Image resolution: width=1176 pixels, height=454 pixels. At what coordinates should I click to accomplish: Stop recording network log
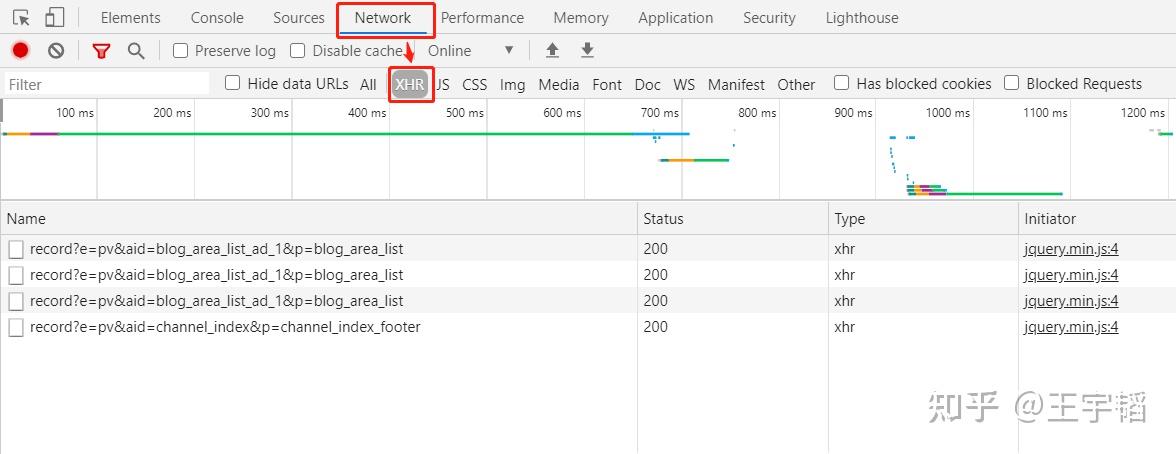pyautogui.click(x=20, y=50)
